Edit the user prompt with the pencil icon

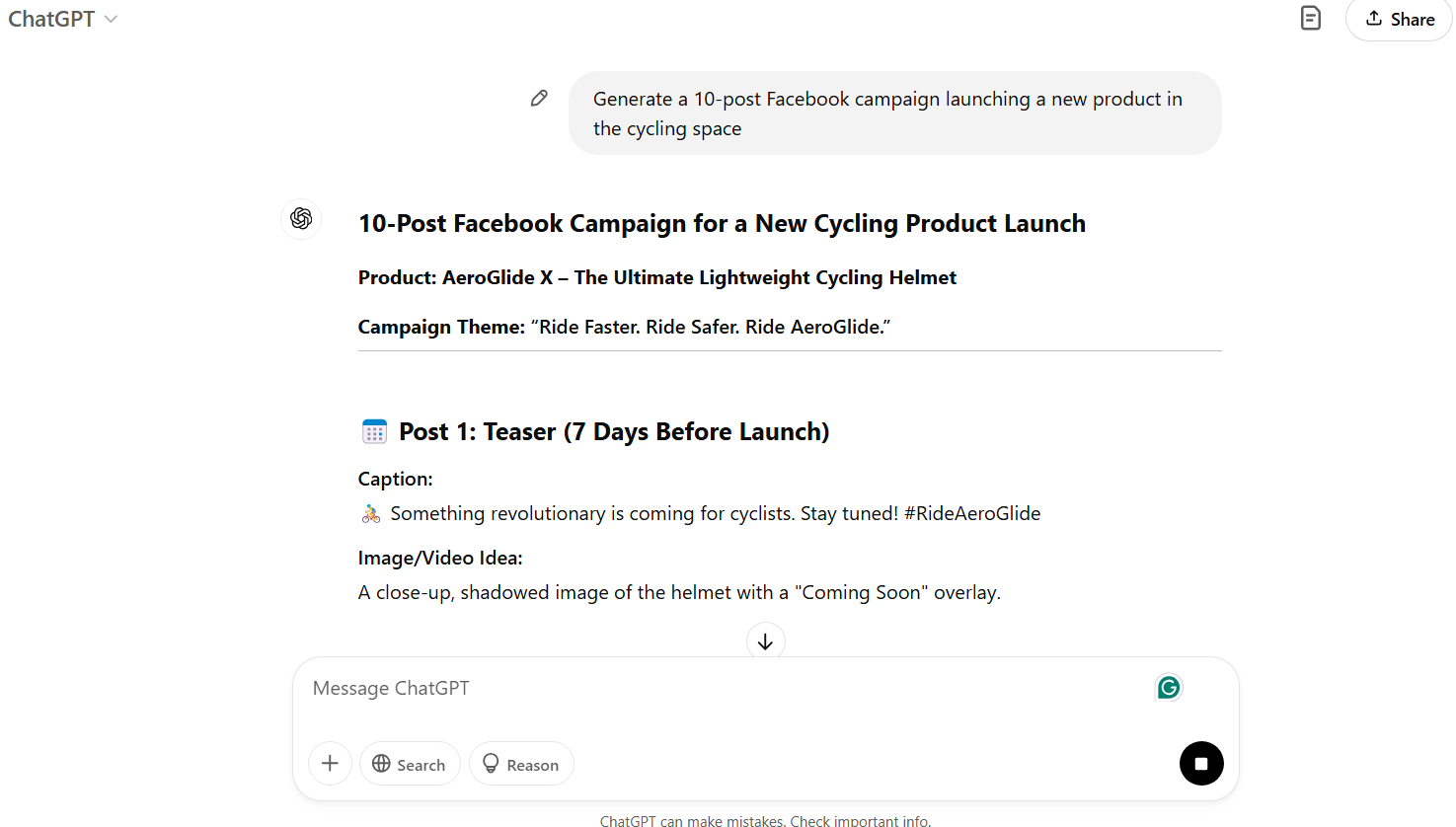[x=539, y=98]
